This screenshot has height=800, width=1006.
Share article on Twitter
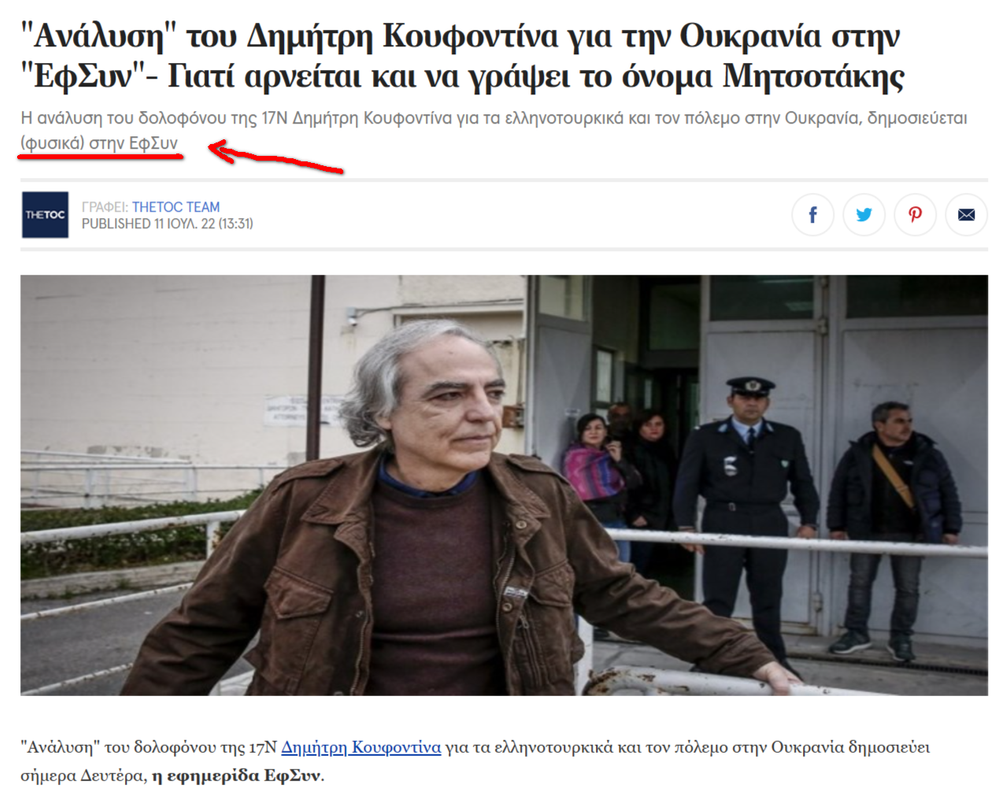point(864,215)
